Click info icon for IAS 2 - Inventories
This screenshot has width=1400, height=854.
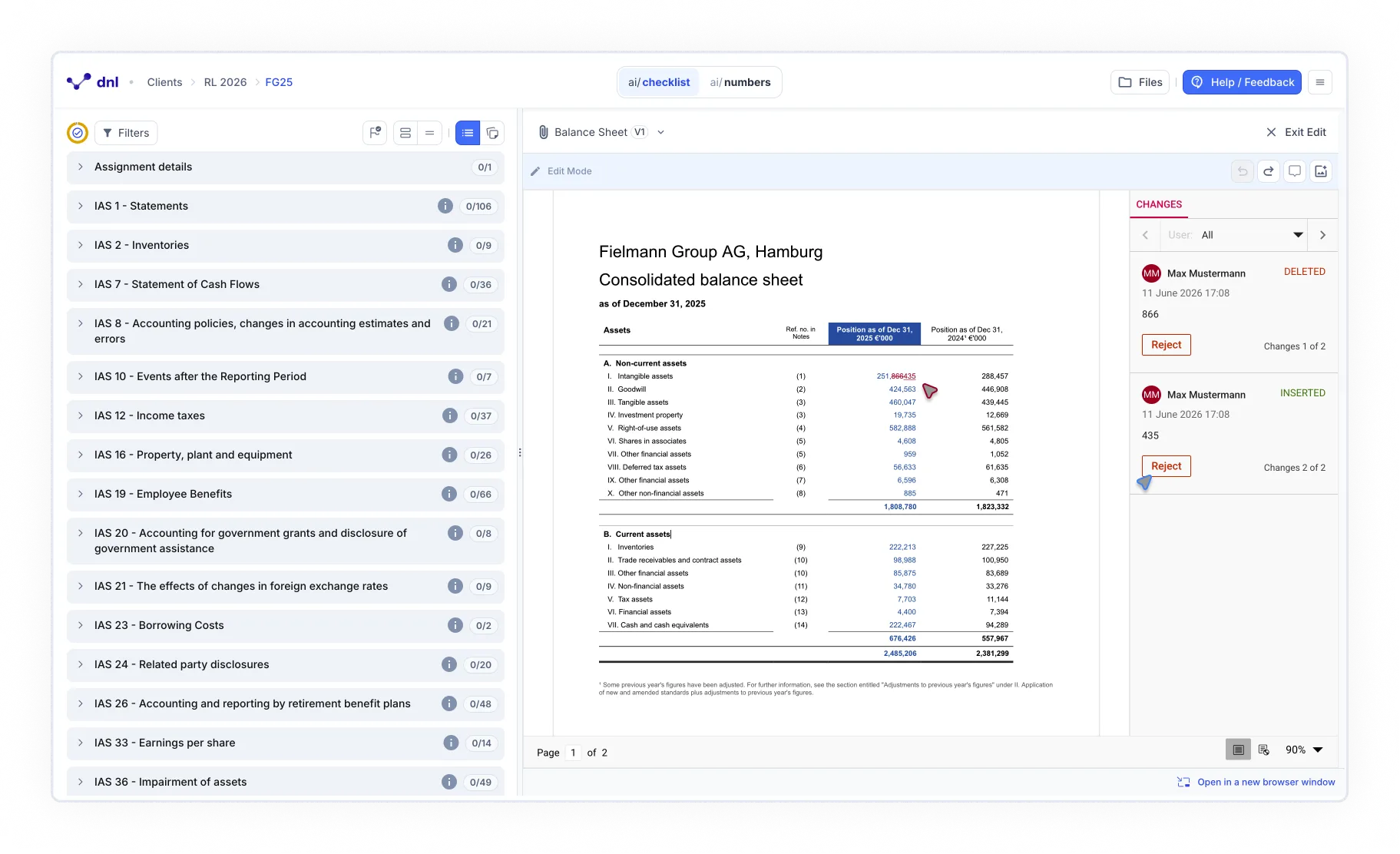(455, 245)
